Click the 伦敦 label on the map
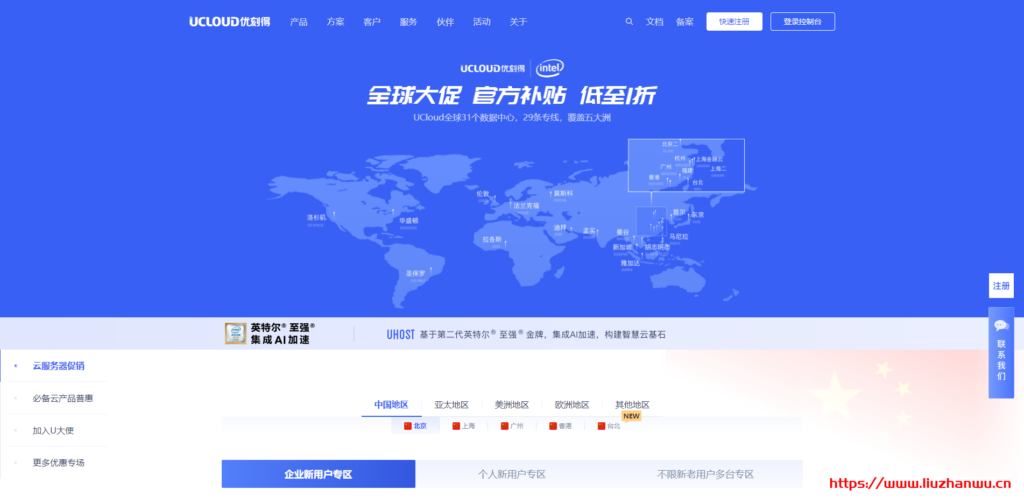1024x504 pixels. (483, 194)
